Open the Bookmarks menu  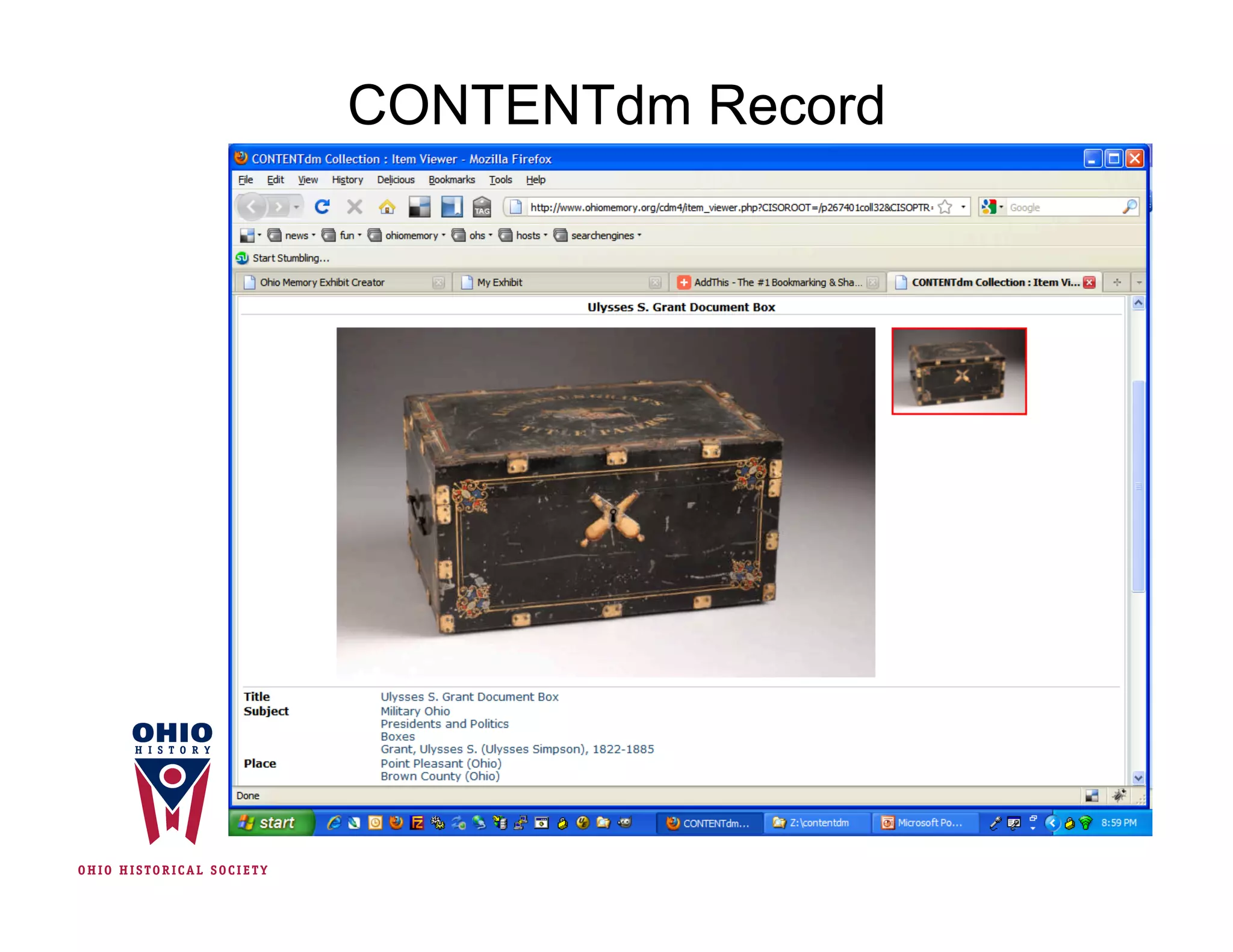[452, 179]
